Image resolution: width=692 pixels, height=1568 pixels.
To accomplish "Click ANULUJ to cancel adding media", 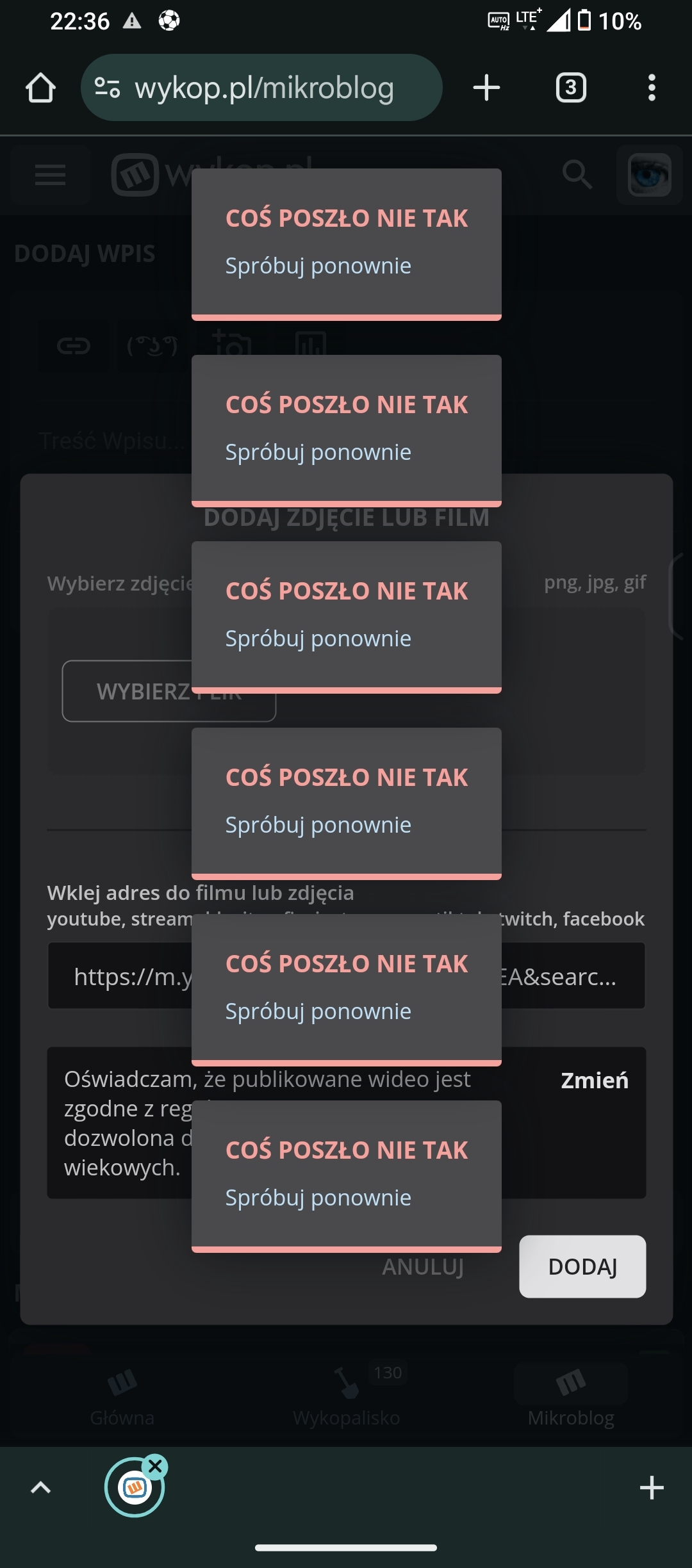I will point(423,1267).
